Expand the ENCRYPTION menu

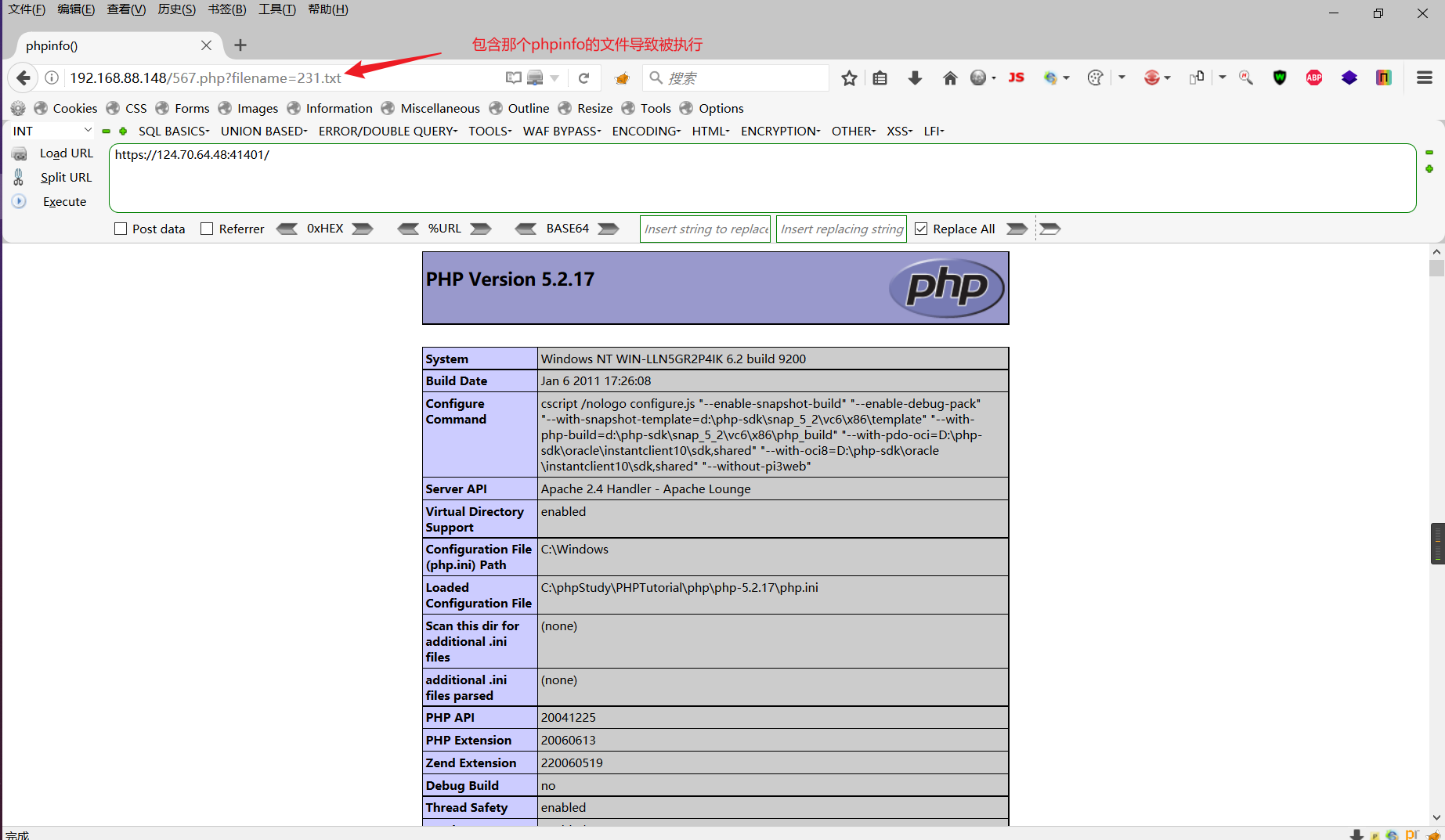(780, 131)
